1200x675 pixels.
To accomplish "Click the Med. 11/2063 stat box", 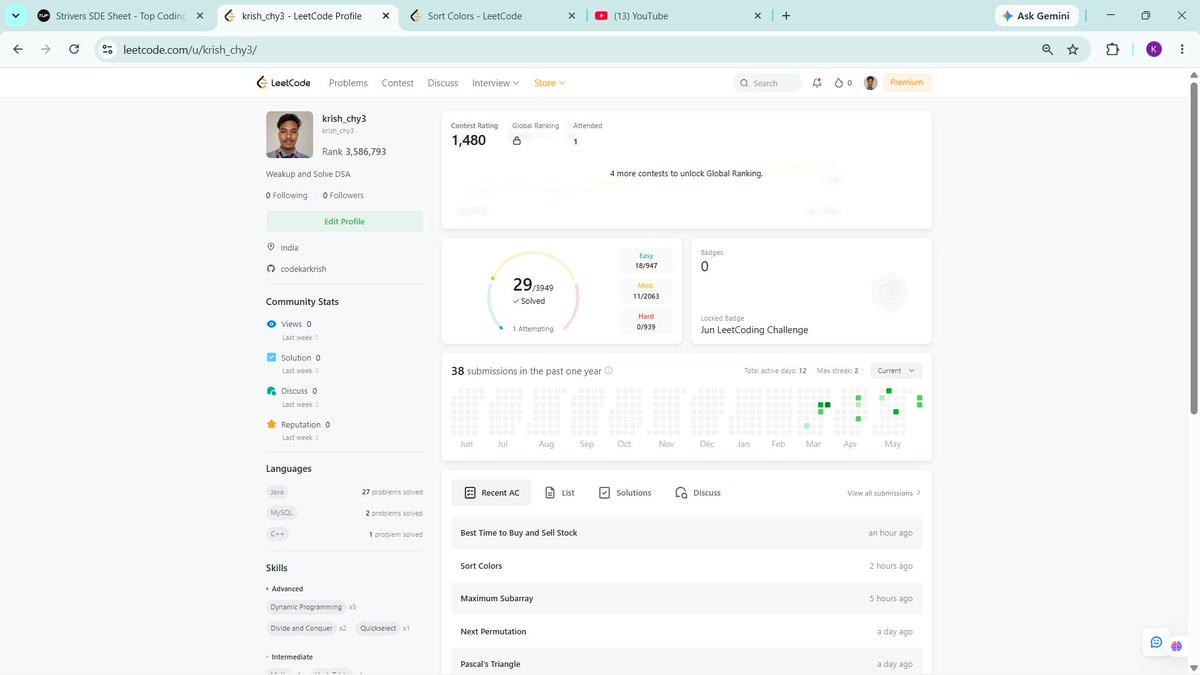I will (646, 291).
